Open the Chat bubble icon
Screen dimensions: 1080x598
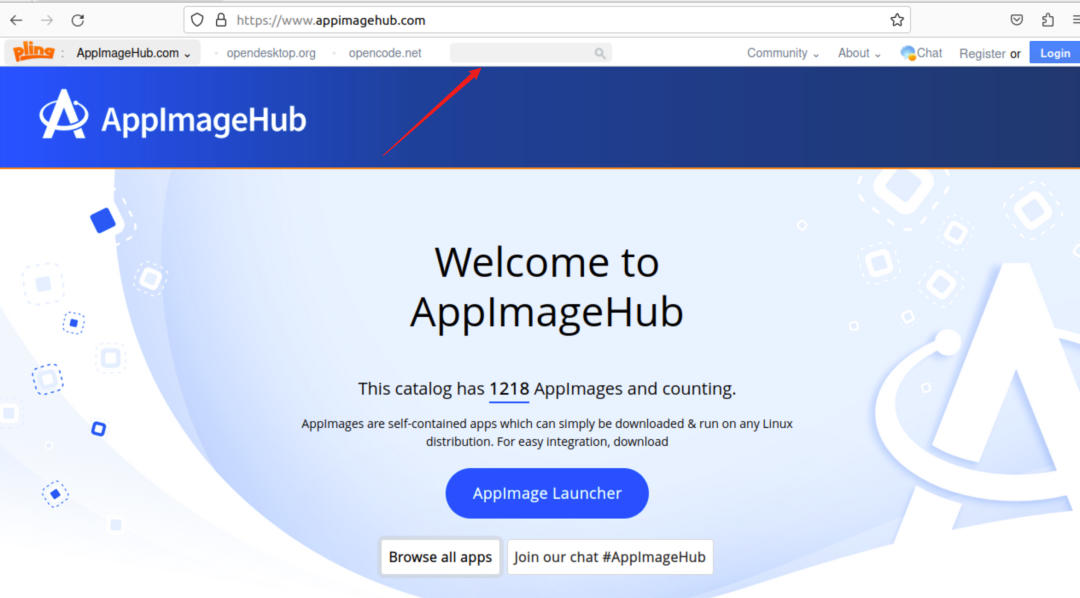pos(908,53)
